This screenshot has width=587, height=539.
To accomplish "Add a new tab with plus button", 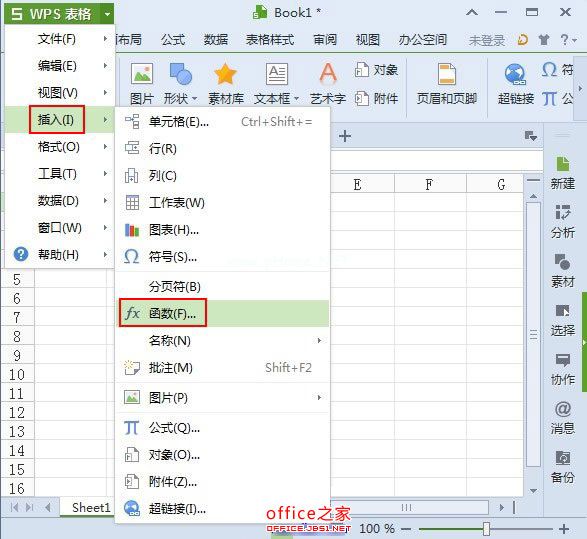I will click(345, 136).
